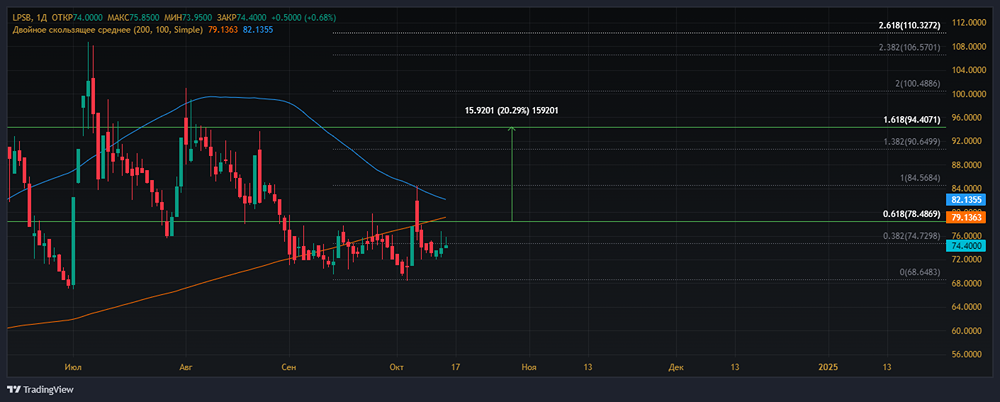Select Fibonacci level label 1(84.5684)

pyautogui.click(x=920, y=177)
